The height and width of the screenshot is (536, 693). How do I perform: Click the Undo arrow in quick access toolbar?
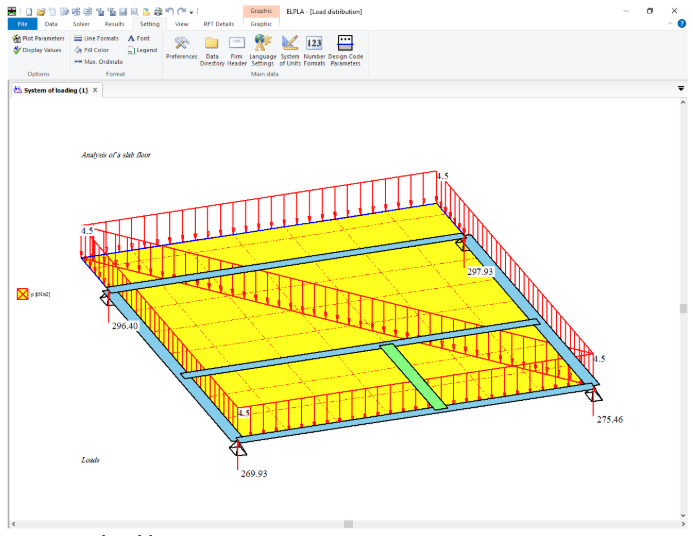pyautogui.click(x=169, y=11)
